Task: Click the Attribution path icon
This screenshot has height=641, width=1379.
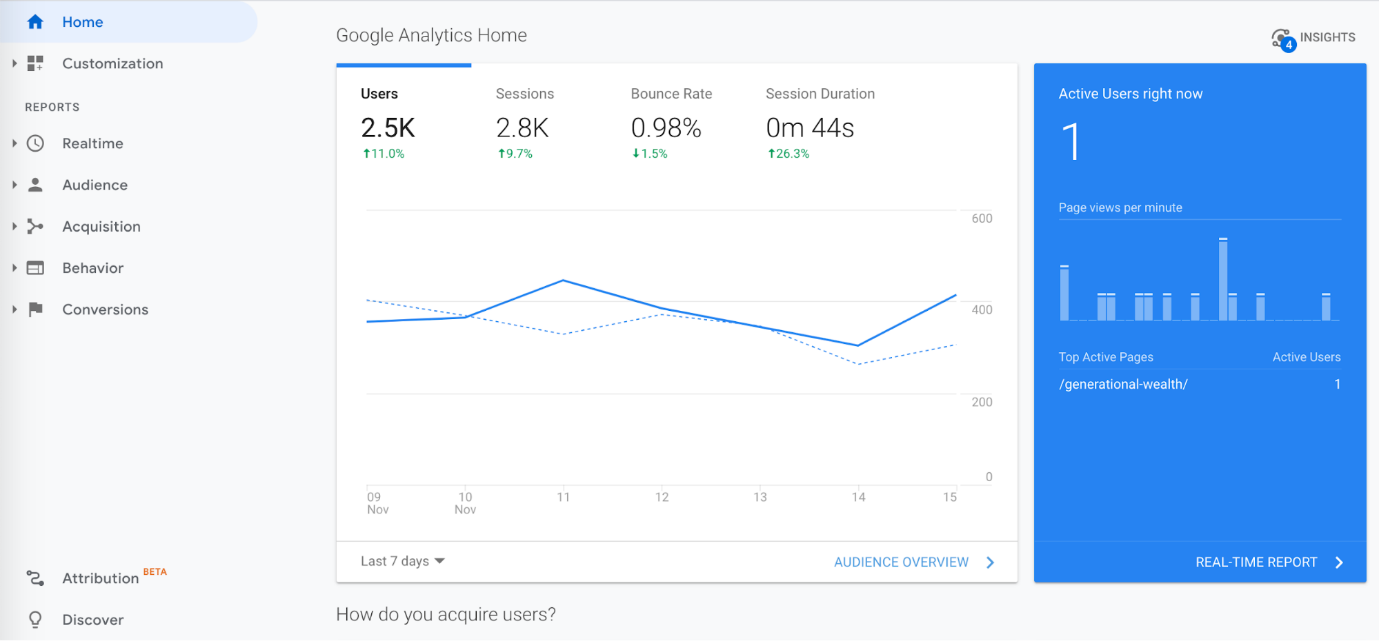Action: coord(35,579)
